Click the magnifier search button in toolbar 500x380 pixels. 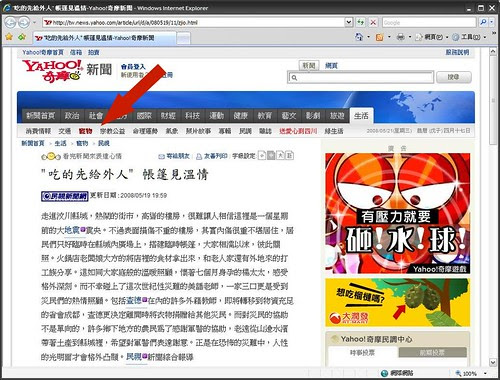pos(483,23)
